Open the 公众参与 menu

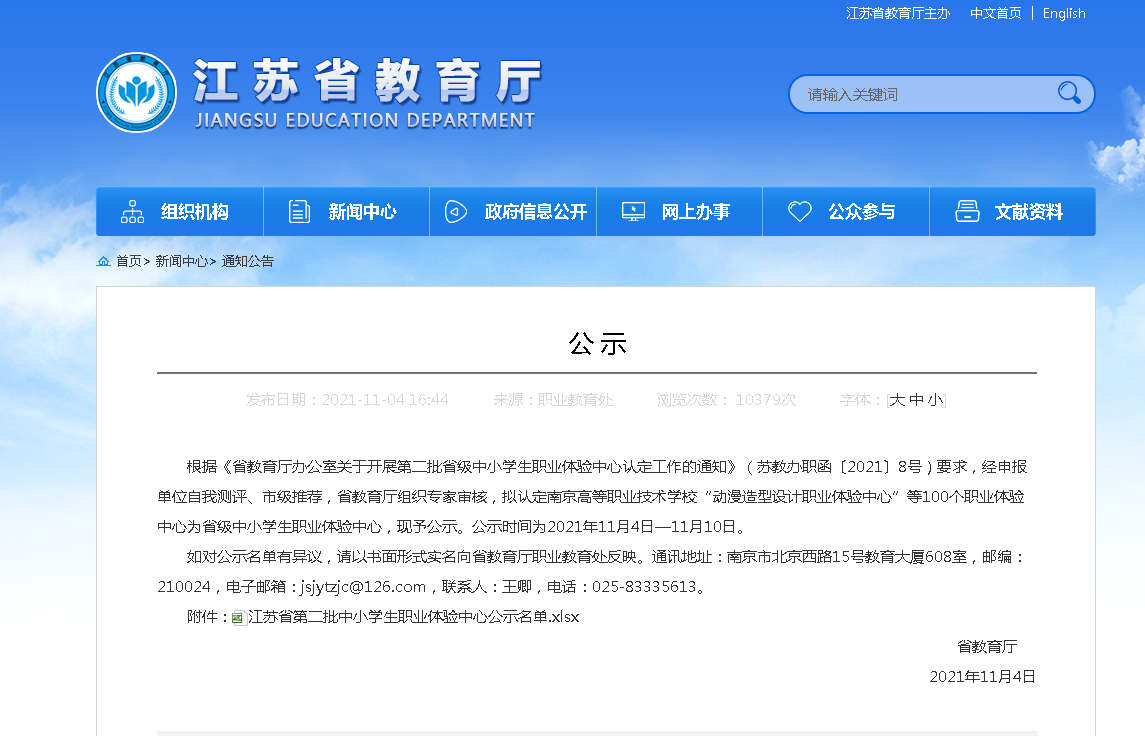[846, 212]
